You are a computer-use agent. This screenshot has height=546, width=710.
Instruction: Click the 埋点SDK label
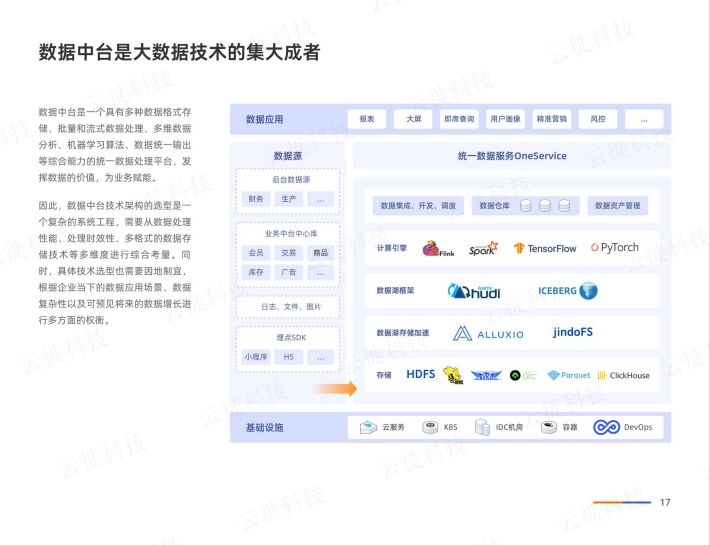tap(291, 337)
